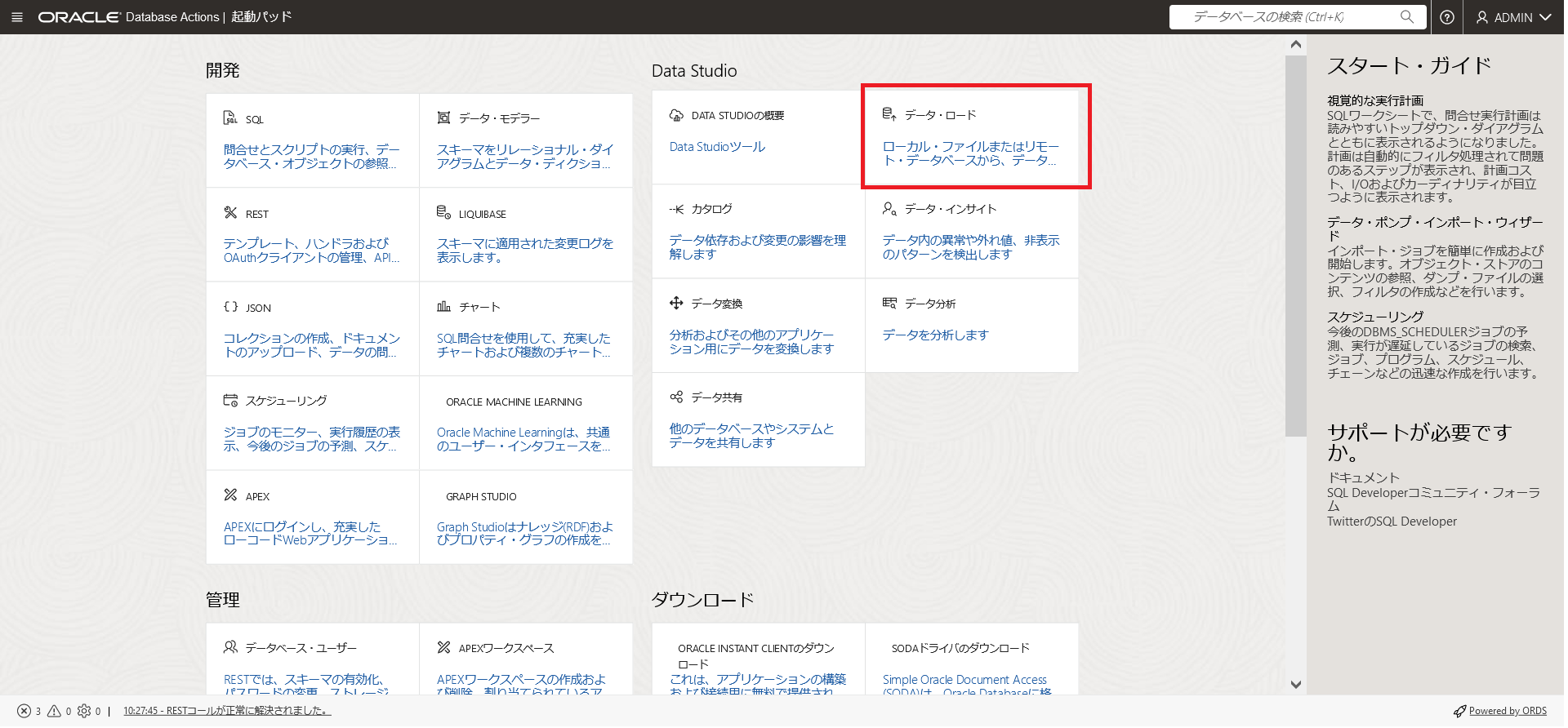Open the Graph Studio description link

pos(524,533)
